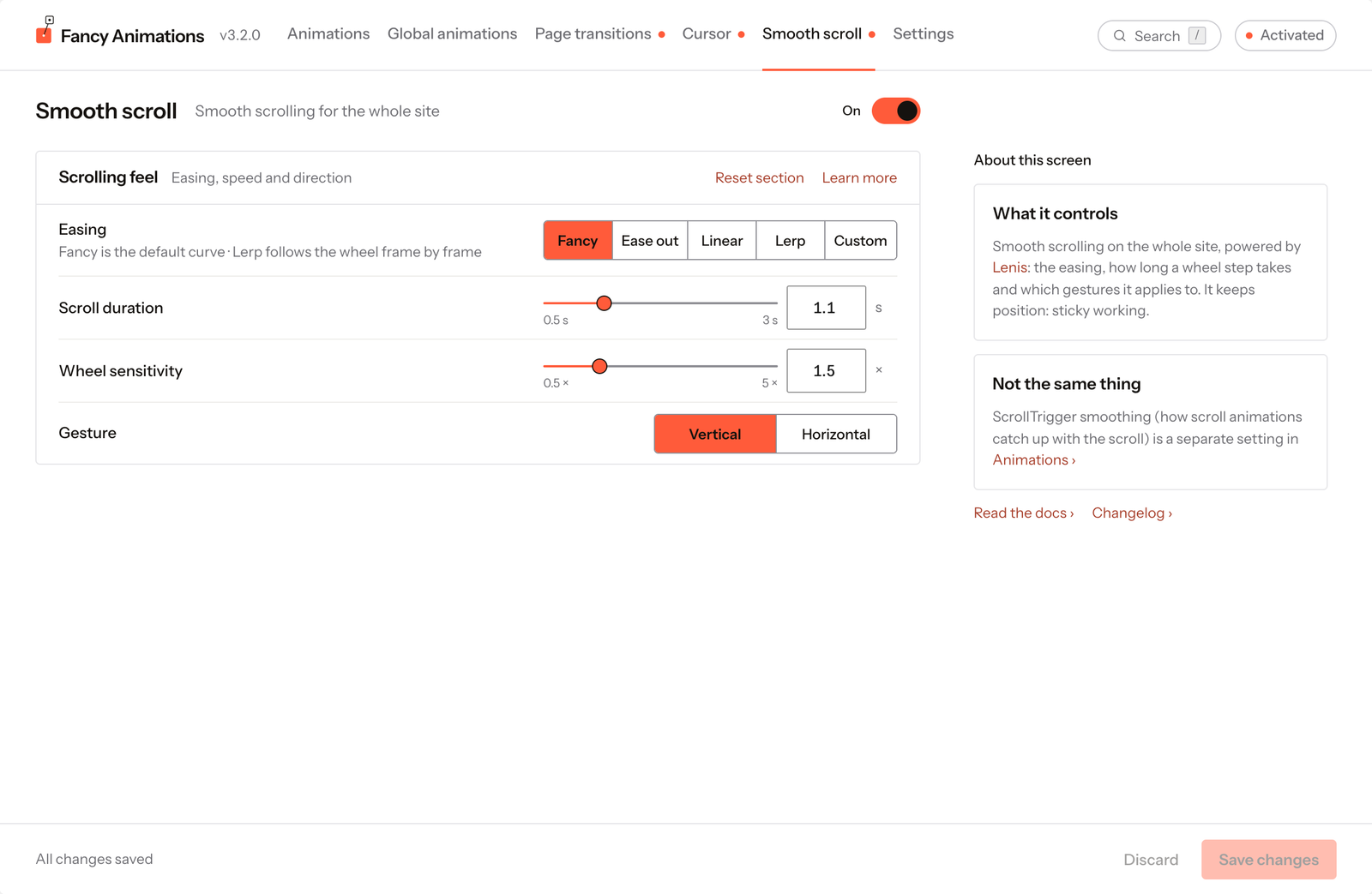The width and height of the screenshot is (1372, 894).
Task: Click the slash shortcut key badge
Action: pos(1197,35)
